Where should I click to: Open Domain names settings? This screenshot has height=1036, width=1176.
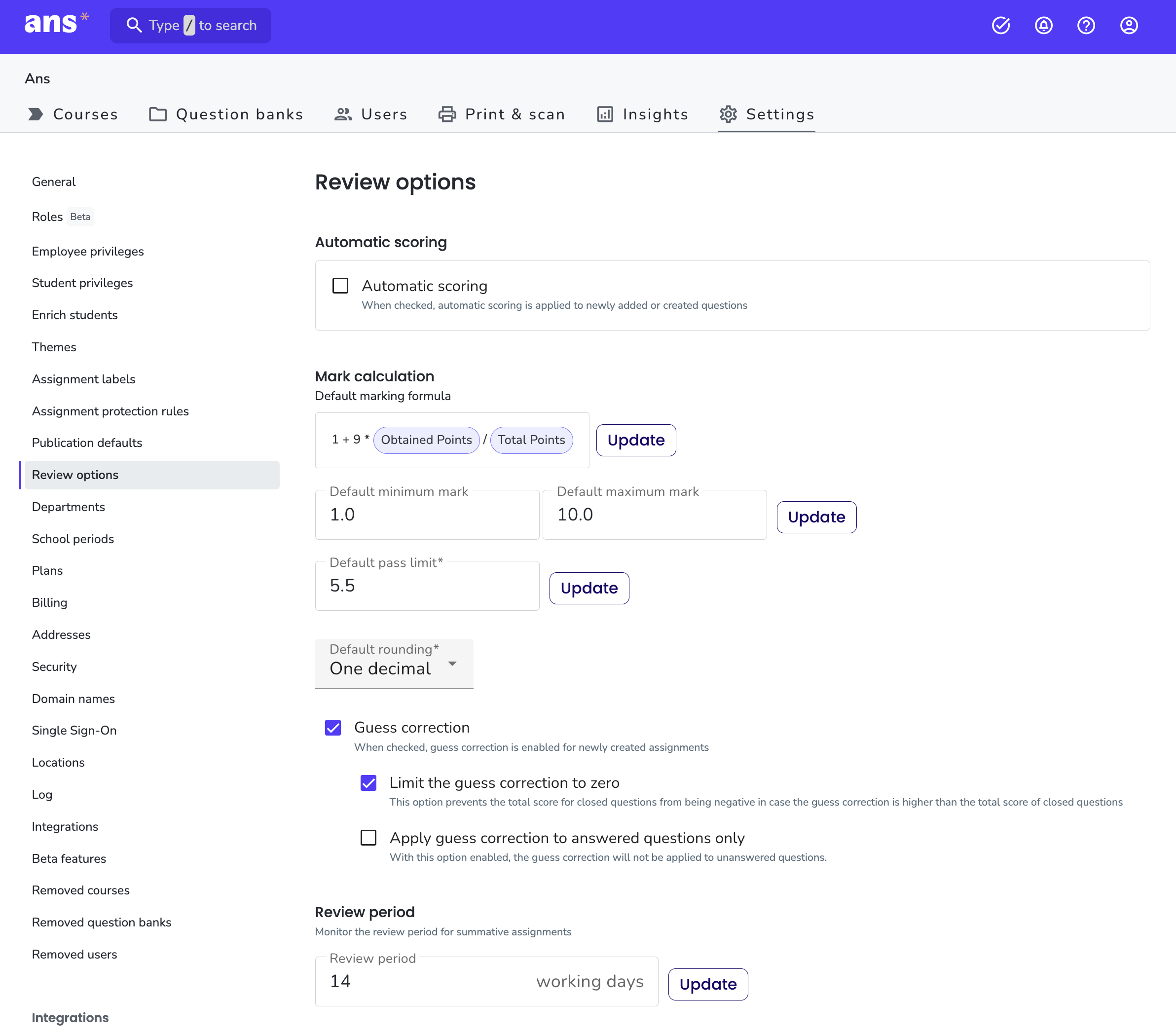(x=73, y=699)
